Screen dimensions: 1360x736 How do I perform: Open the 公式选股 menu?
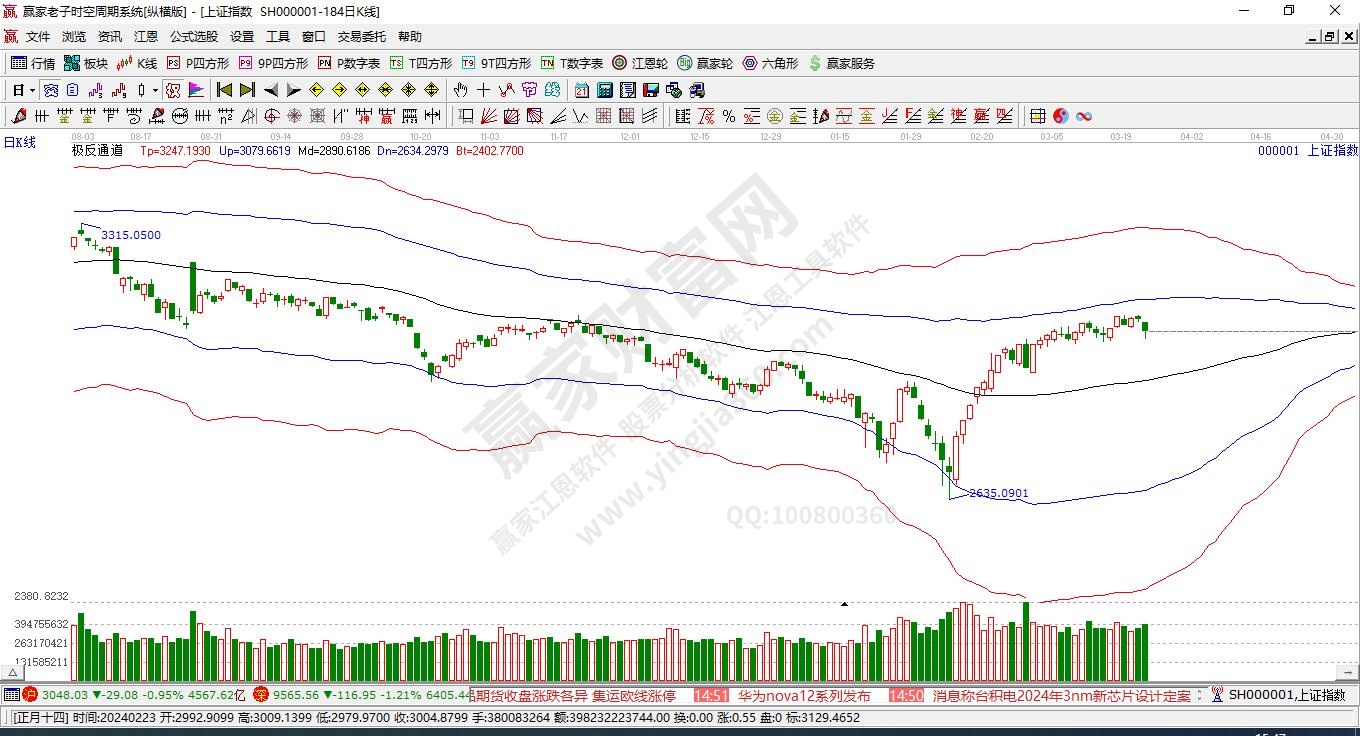pos(193,37)
